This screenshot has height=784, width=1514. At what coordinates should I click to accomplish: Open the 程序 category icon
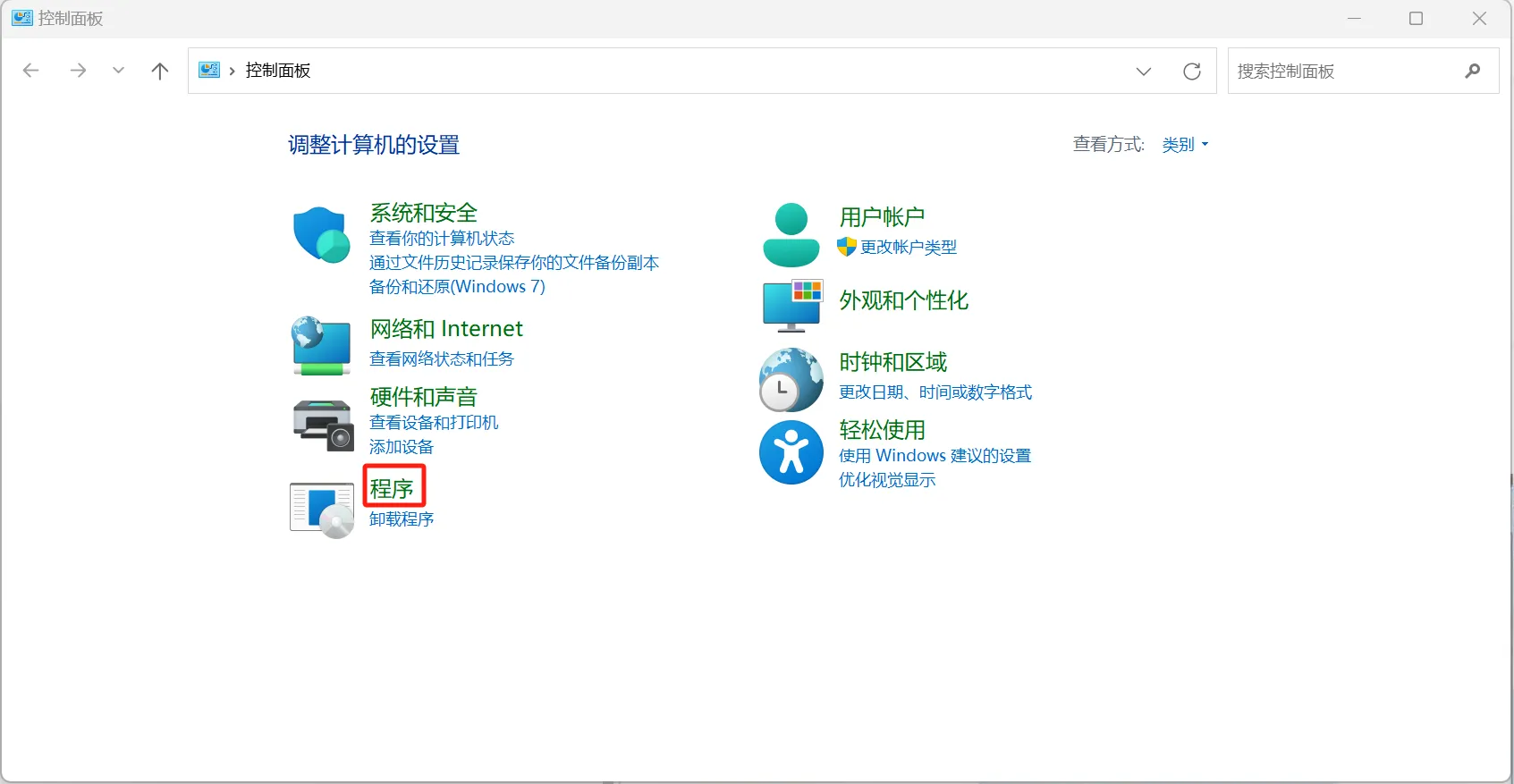click(x=322, y=510)
